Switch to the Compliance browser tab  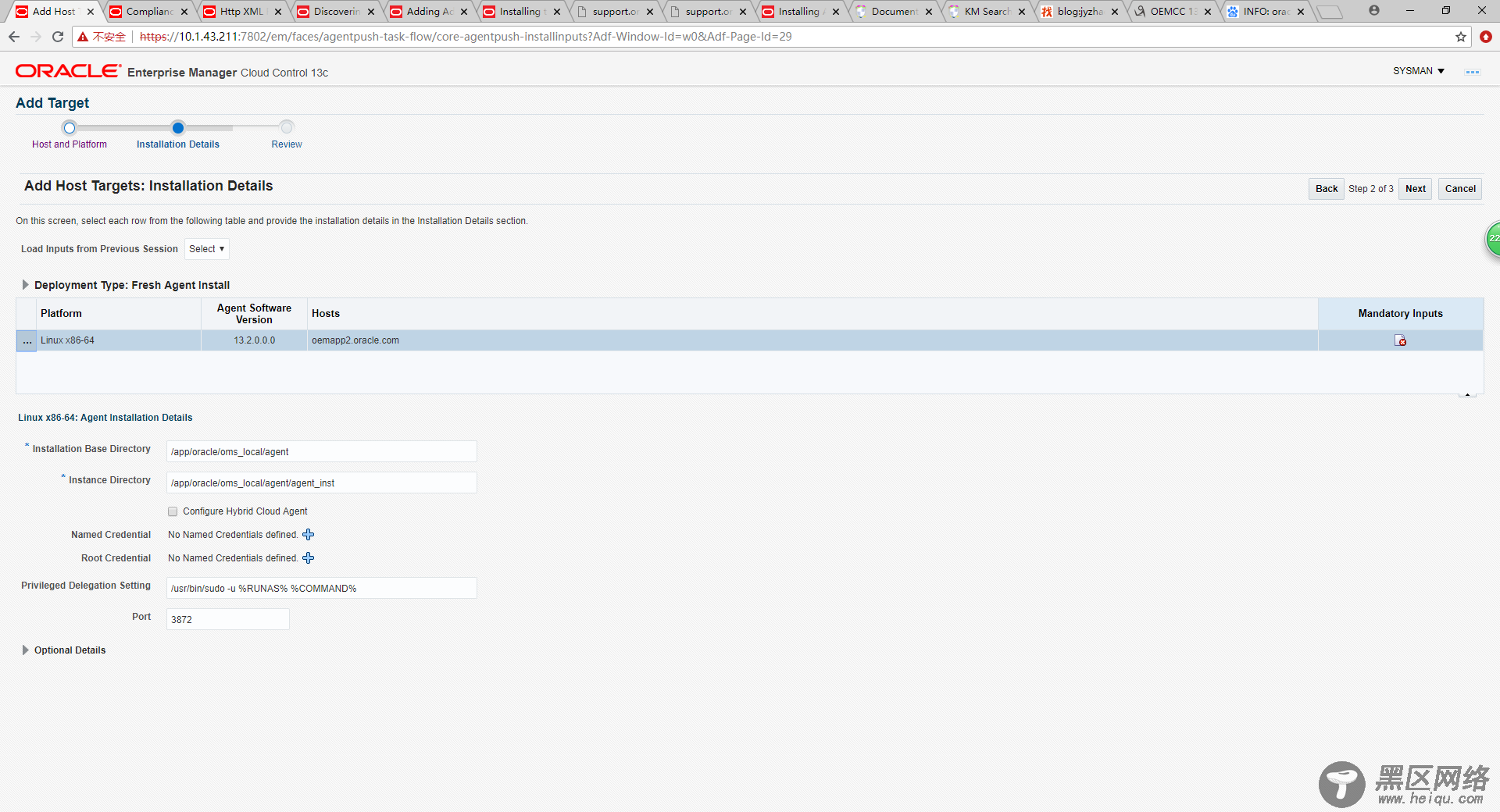[x=149, y=12]
